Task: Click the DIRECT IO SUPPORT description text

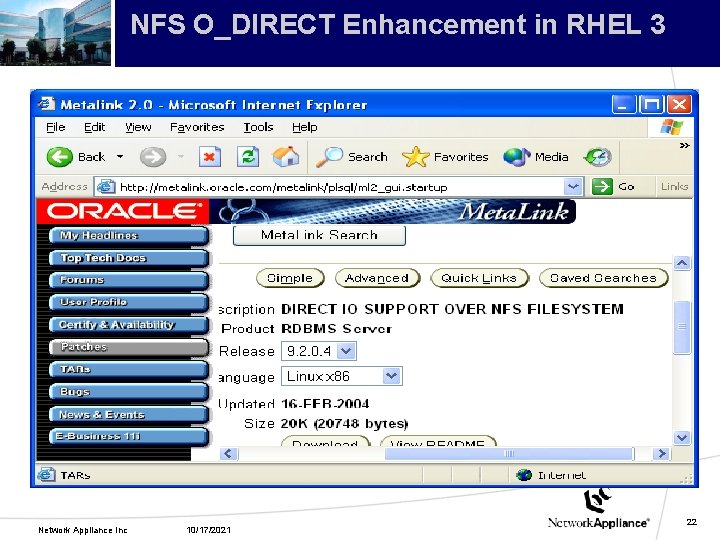Action: (x=452, y=309)
